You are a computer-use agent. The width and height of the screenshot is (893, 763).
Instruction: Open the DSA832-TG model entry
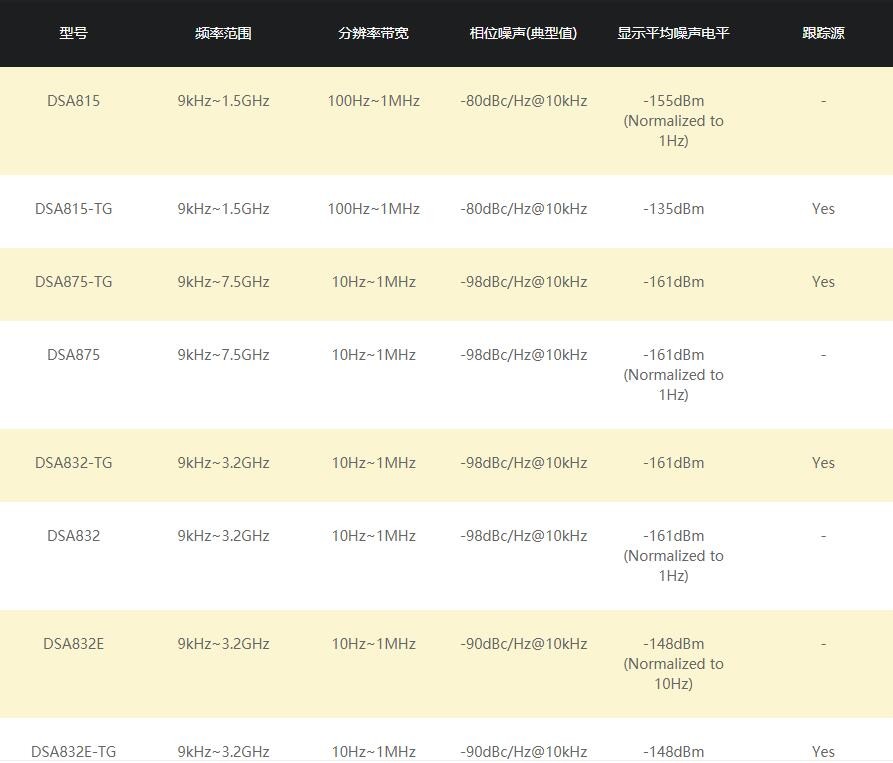[73, 463]
